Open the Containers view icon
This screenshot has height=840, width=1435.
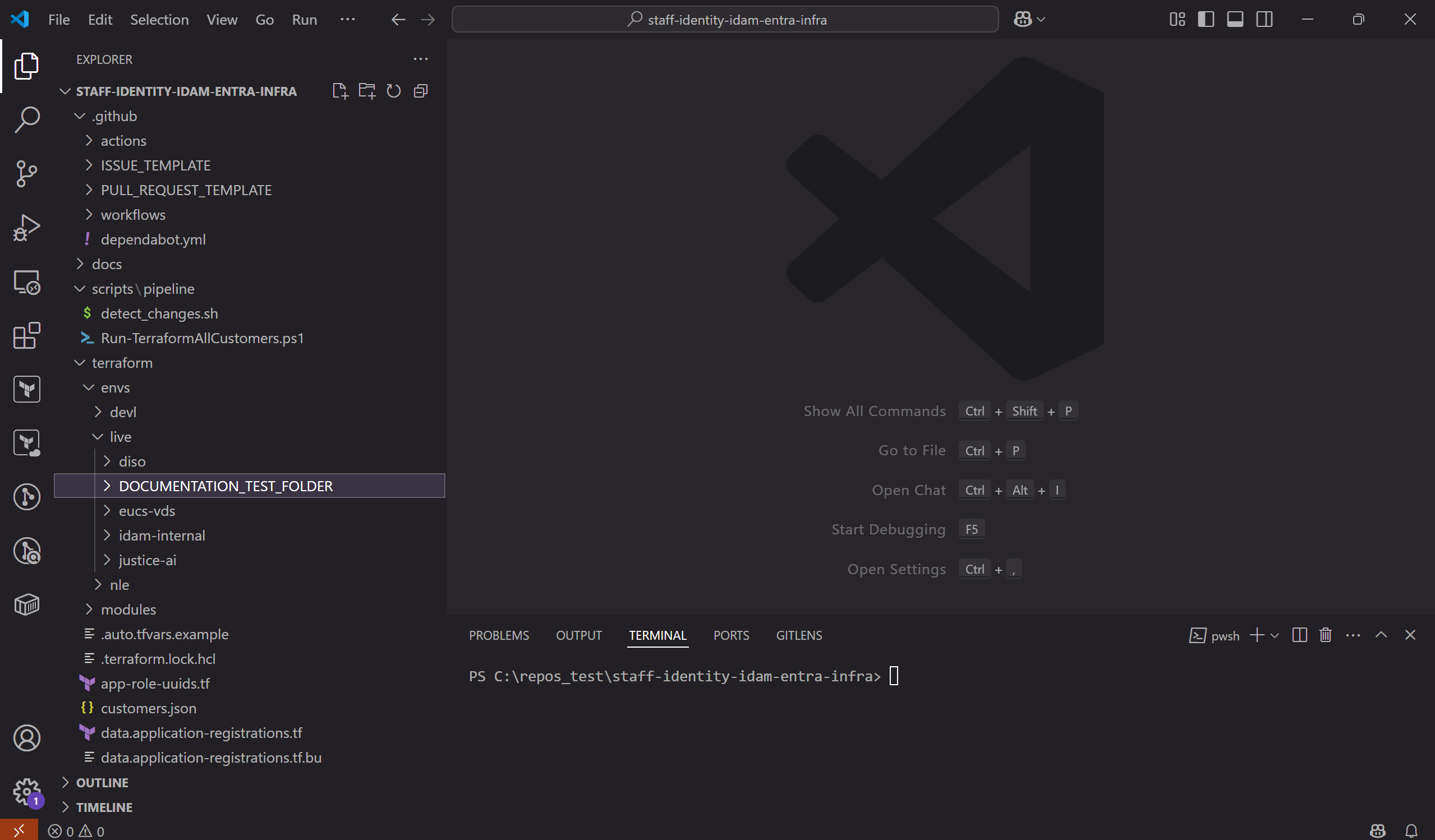(x=26, y=604)
